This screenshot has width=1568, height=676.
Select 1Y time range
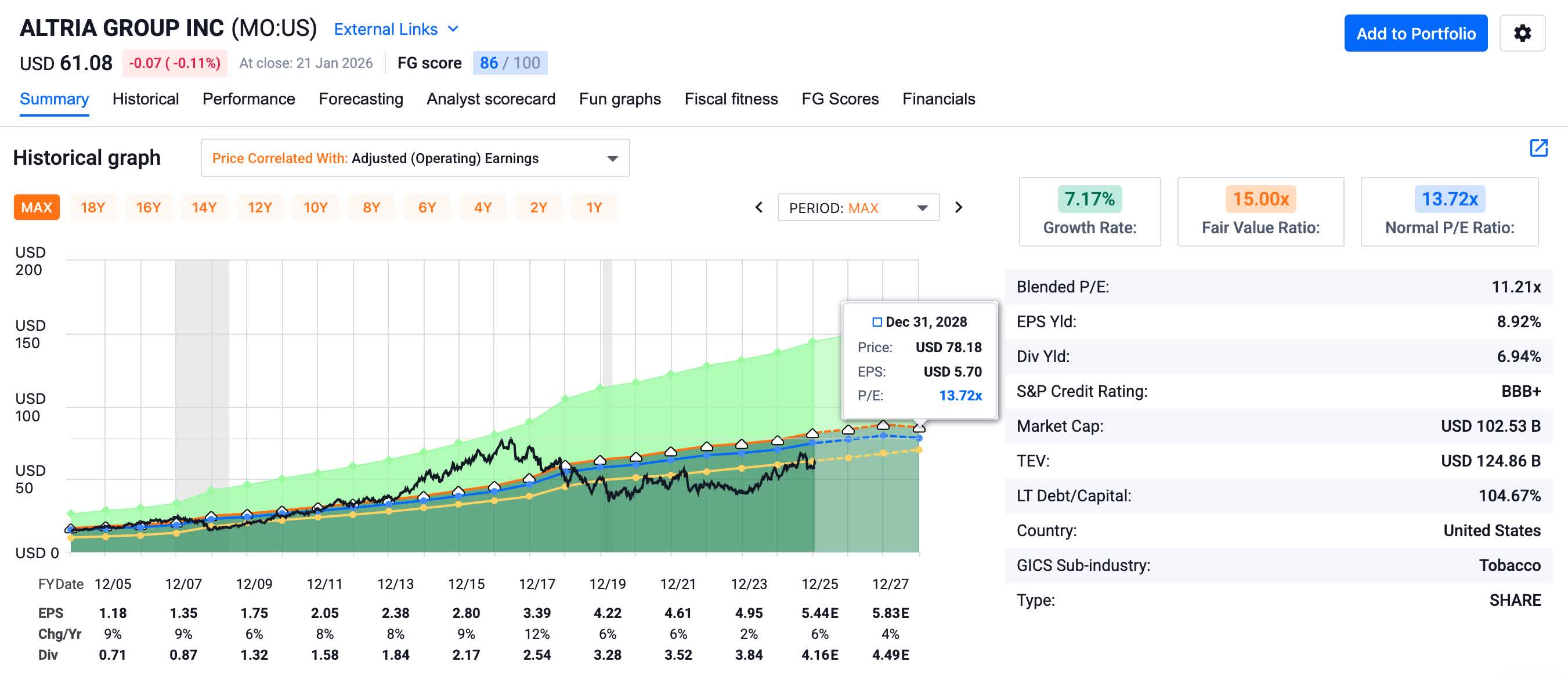point(594,208)
